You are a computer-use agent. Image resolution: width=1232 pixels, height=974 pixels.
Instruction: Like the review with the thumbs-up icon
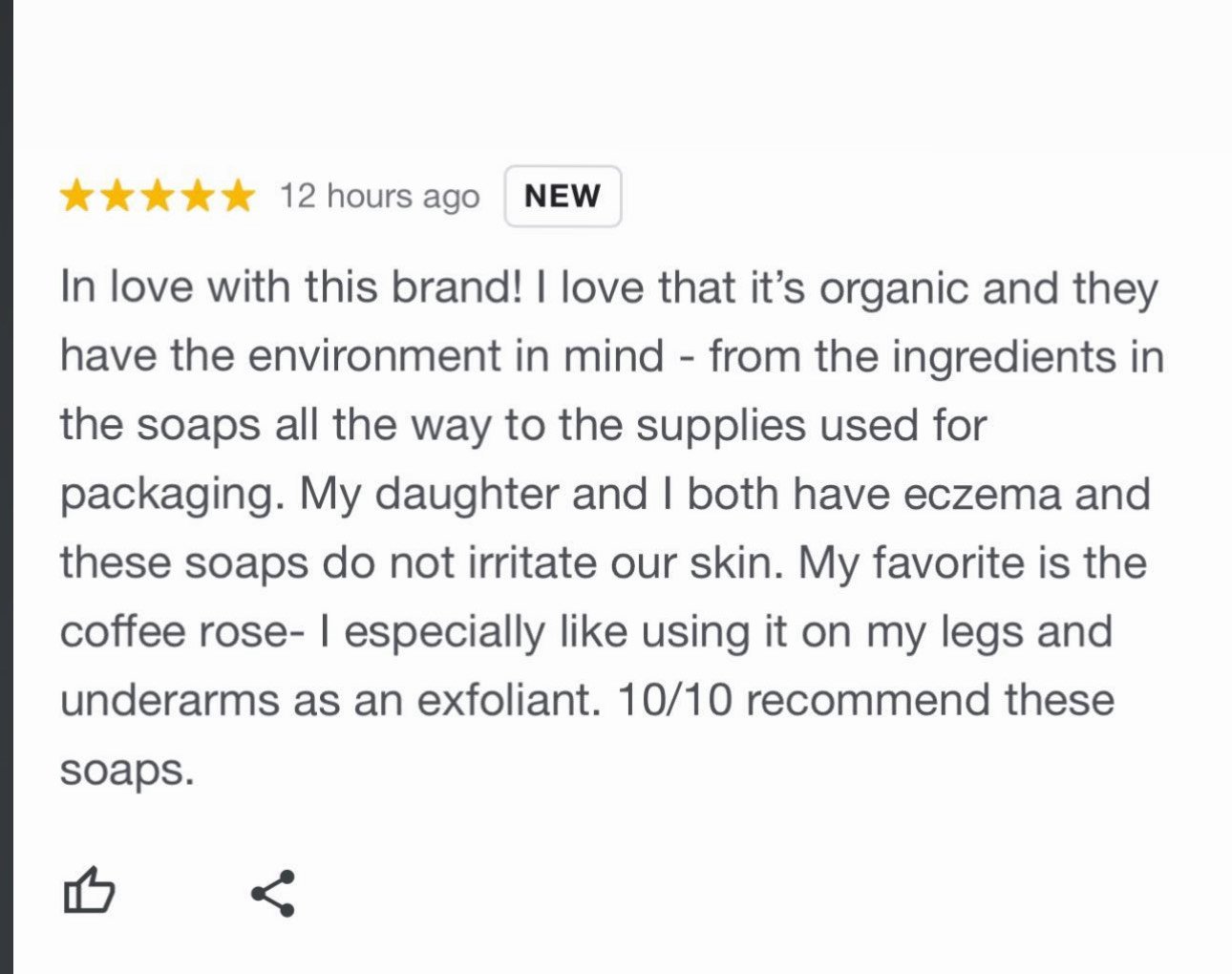click(89, 891)
